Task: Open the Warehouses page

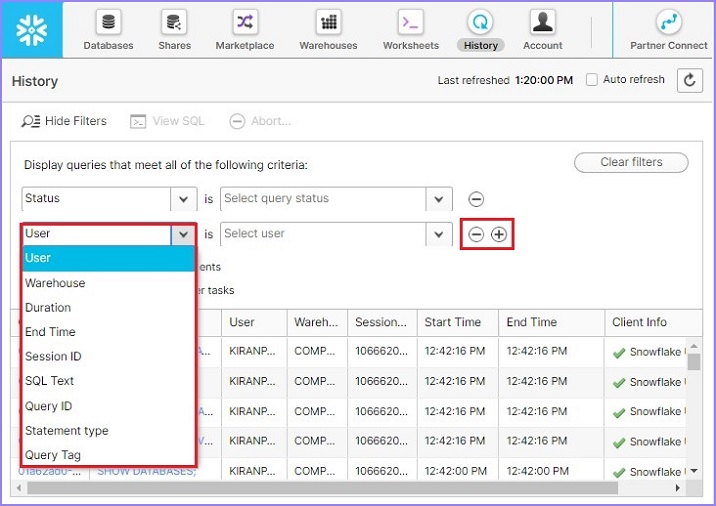Action: (x=328, y=30)
